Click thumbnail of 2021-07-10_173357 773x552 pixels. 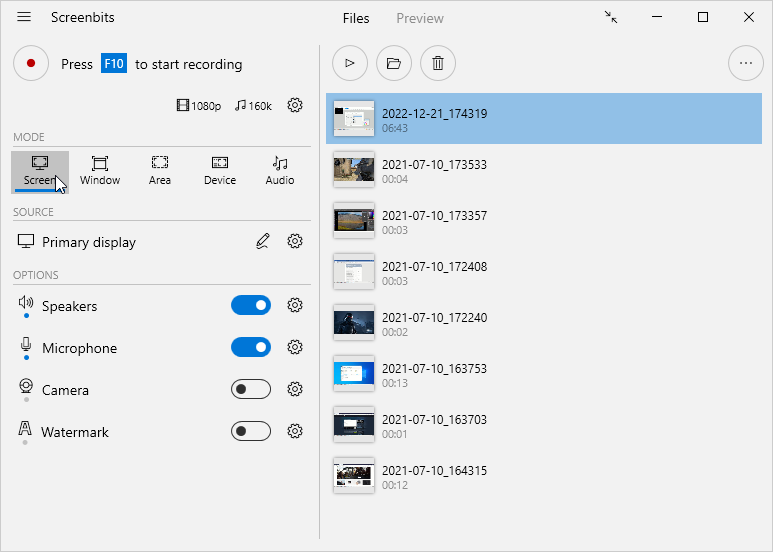point(354,221)
